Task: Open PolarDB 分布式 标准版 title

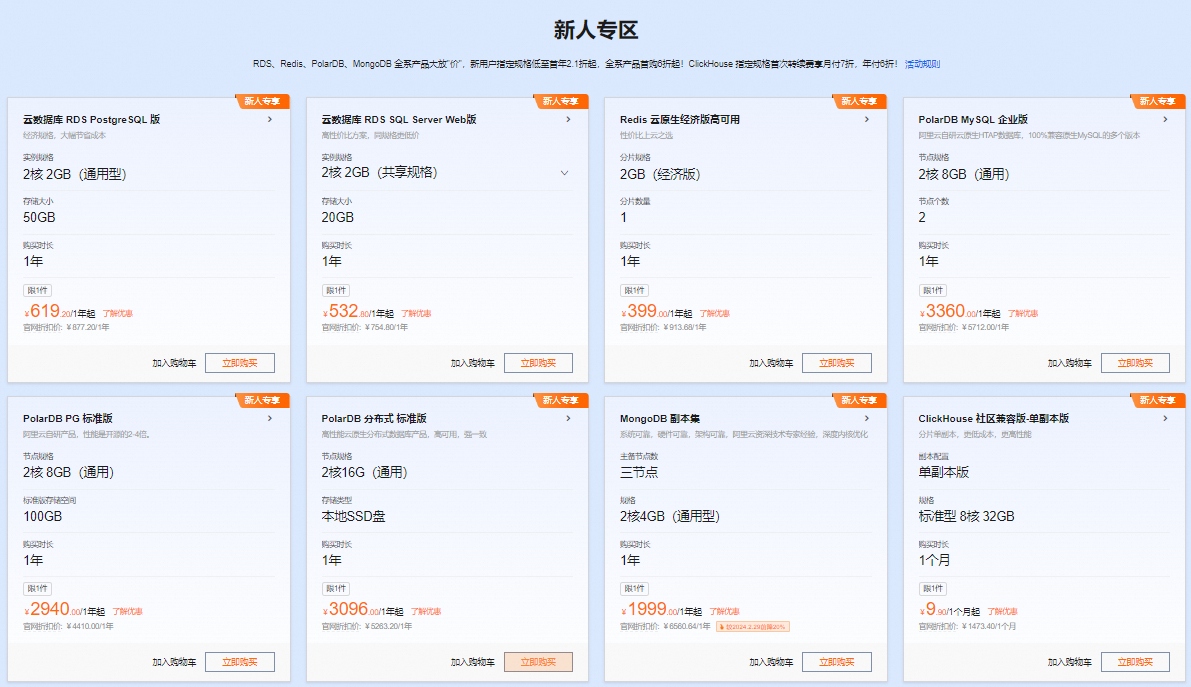Action: (x=374, y=418)
